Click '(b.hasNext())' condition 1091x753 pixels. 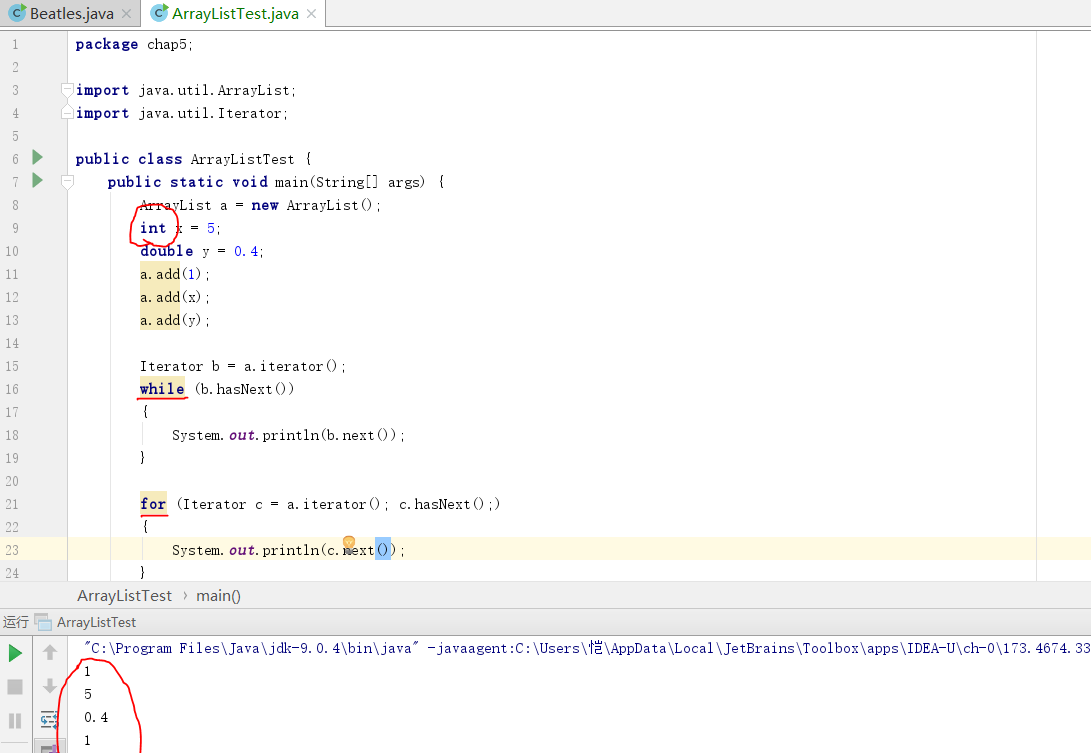[244, 389]
